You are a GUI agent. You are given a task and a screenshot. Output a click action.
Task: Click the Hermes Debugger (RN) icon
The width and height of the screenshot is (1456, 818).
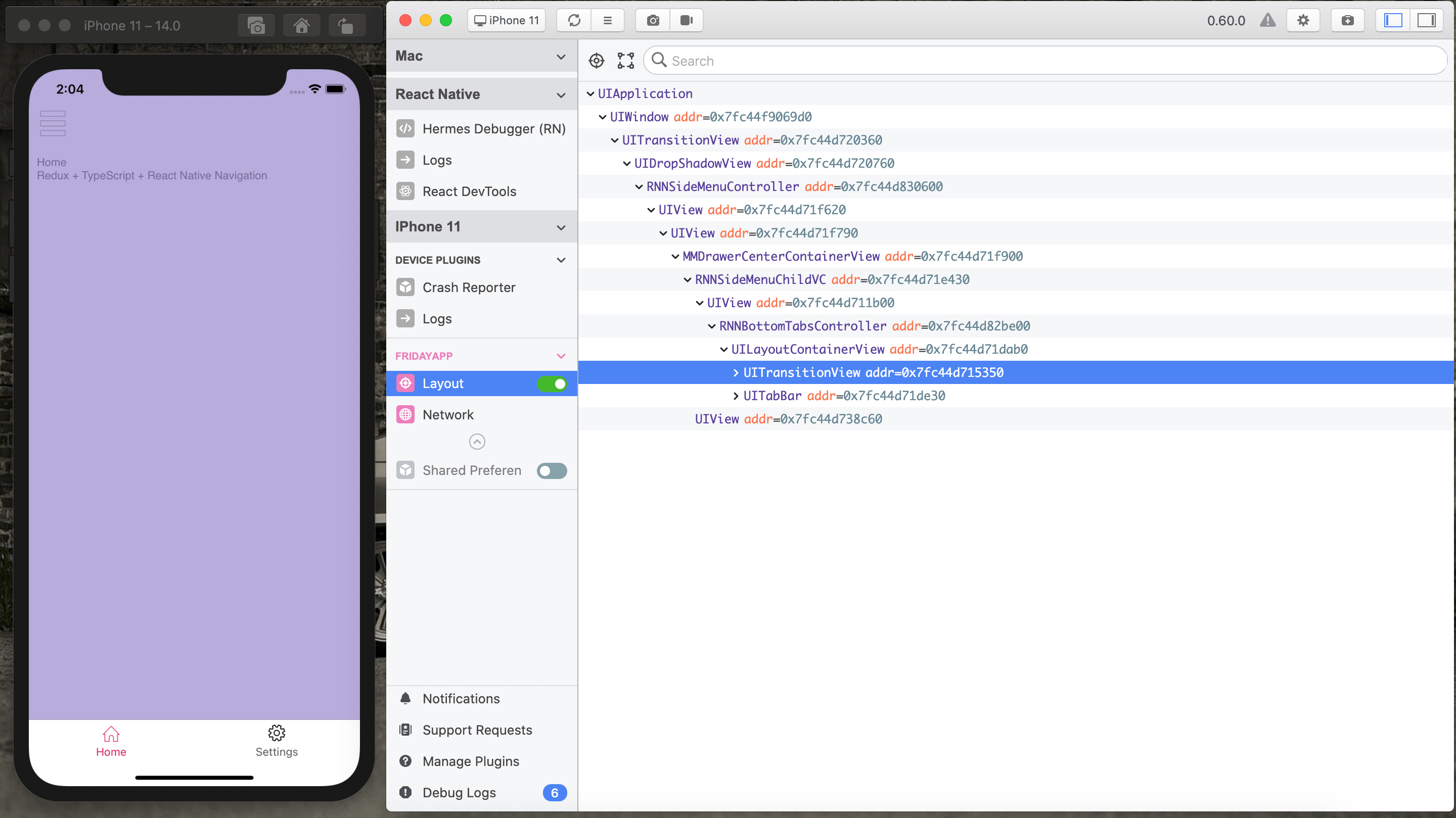(x=406, y=127)
